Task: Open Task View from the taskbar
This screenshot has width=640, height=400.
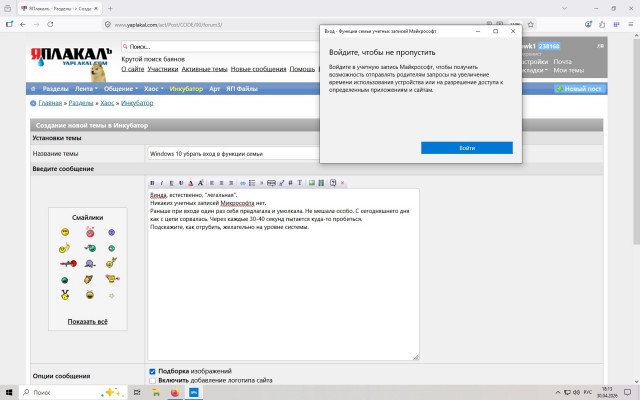Action: (x=137, y=392)
